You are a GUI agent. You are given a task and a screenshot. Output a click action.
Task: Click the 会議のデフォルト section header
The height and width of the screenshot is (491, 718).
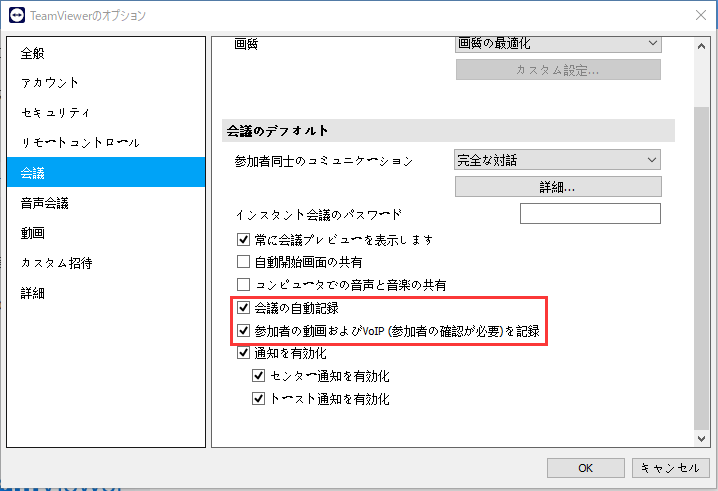[448, 131]
